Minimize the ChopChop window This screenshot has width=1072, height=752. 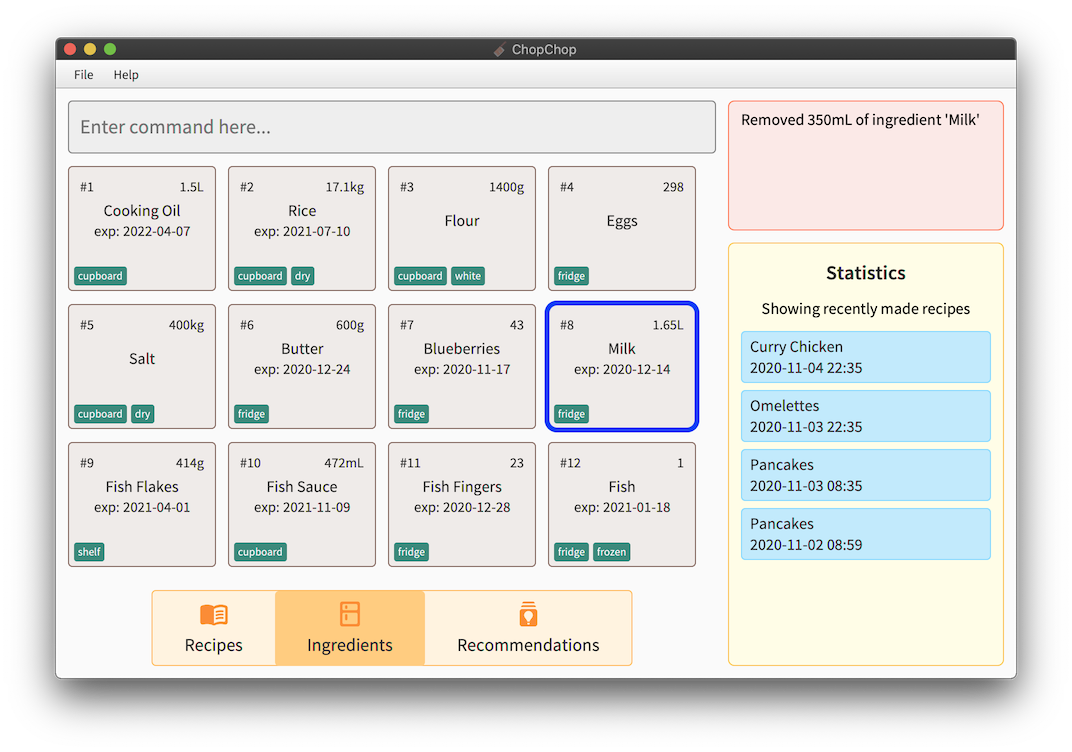pyautogui.click(x=90, y=49)
